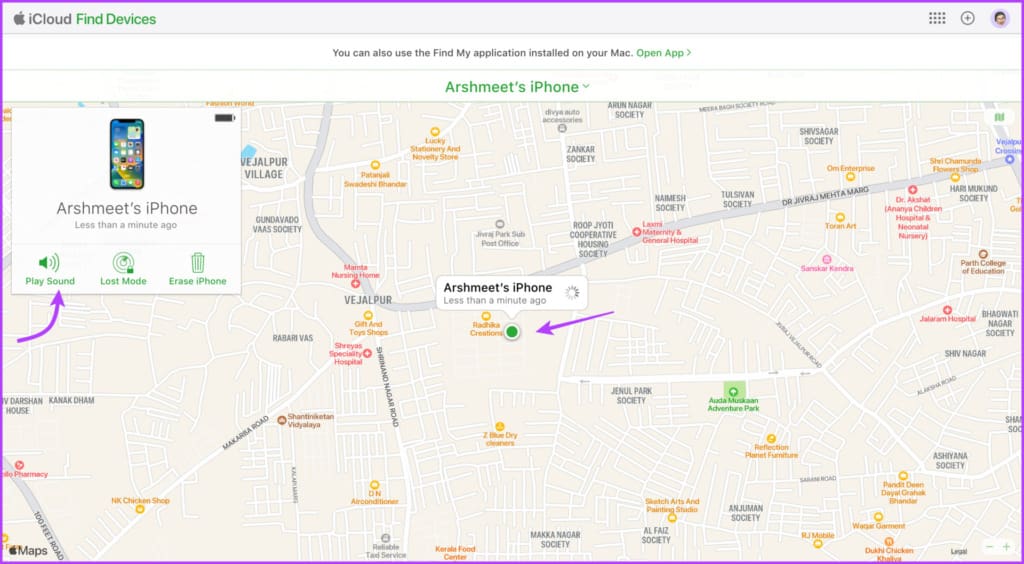Switch map view with the map mode icon
1024x564 pixels.
[999, 118]
